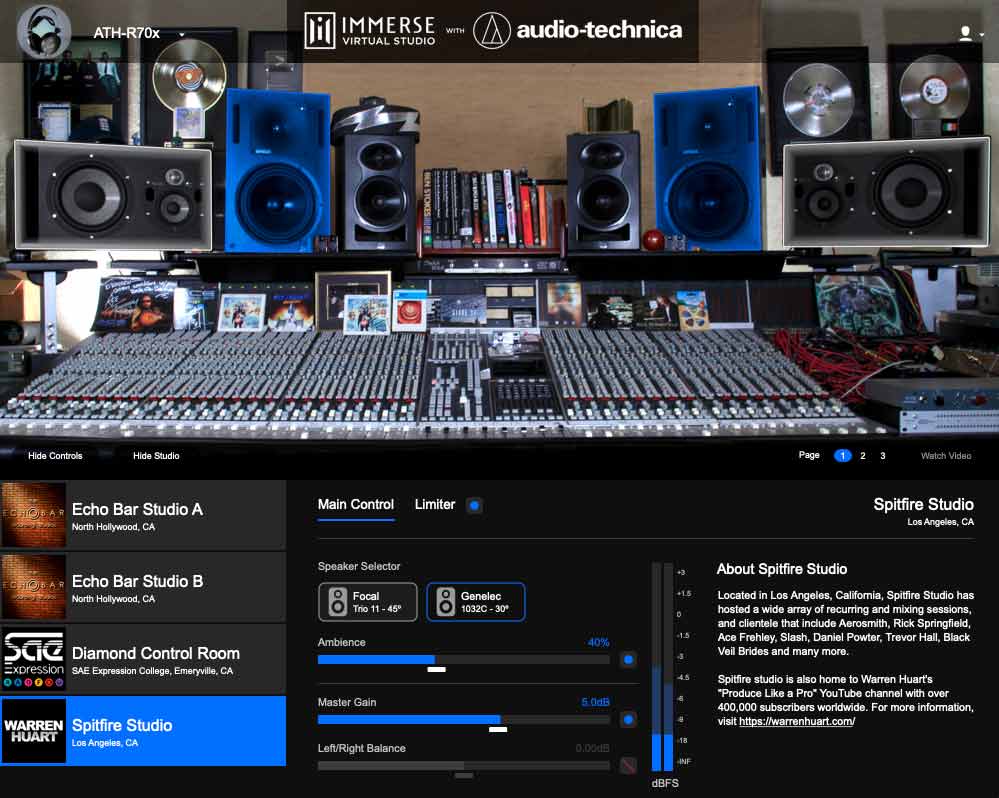
Task: Click Hide Controls
Action: point(54,455)
